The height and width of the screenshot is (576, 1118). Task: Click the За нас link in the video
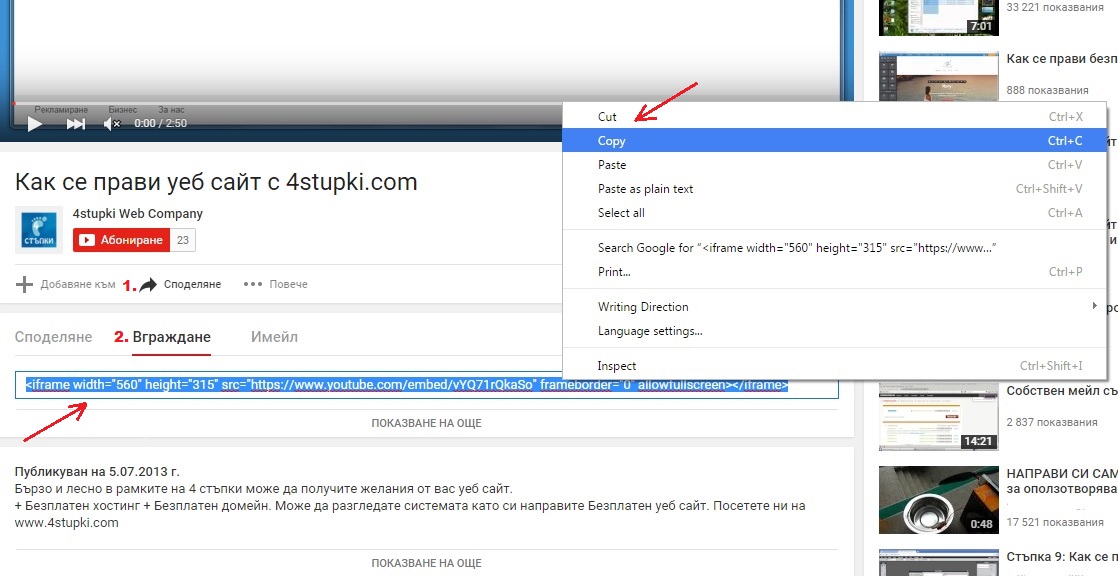pos(171,110)
